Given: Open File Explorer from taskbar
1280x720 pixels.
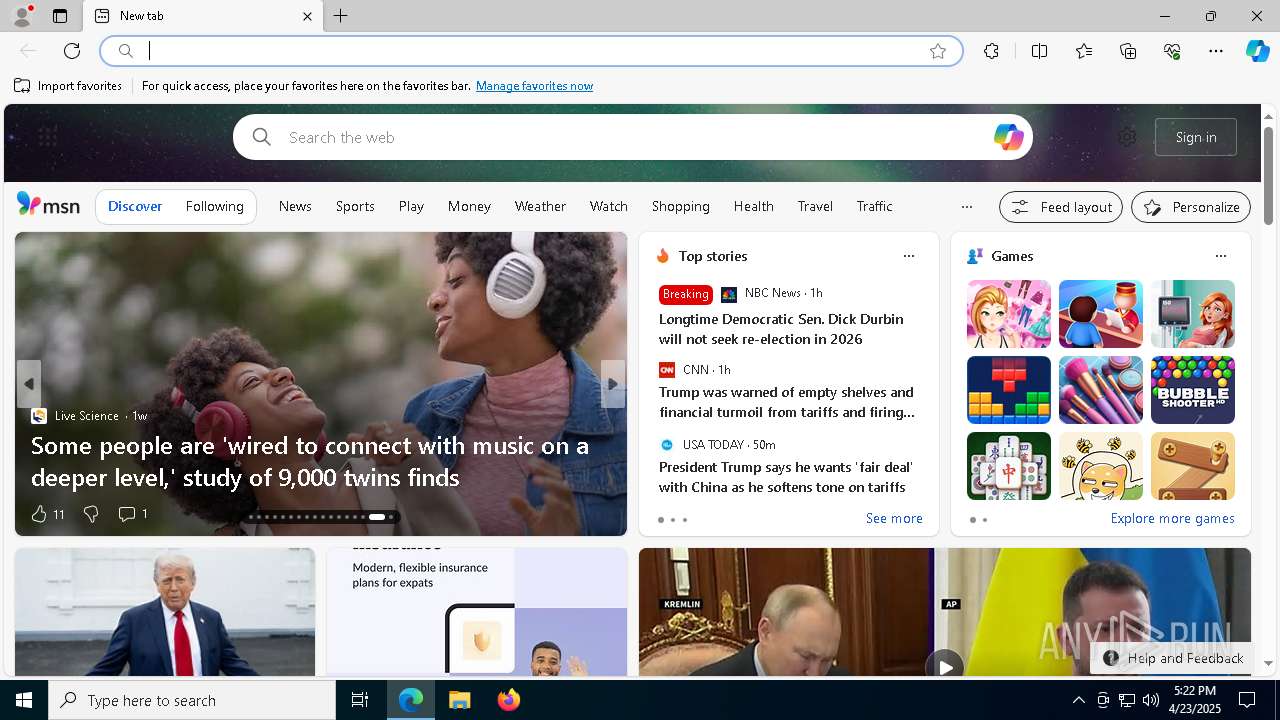Looking at the screenshot, I should click(459, 700).
